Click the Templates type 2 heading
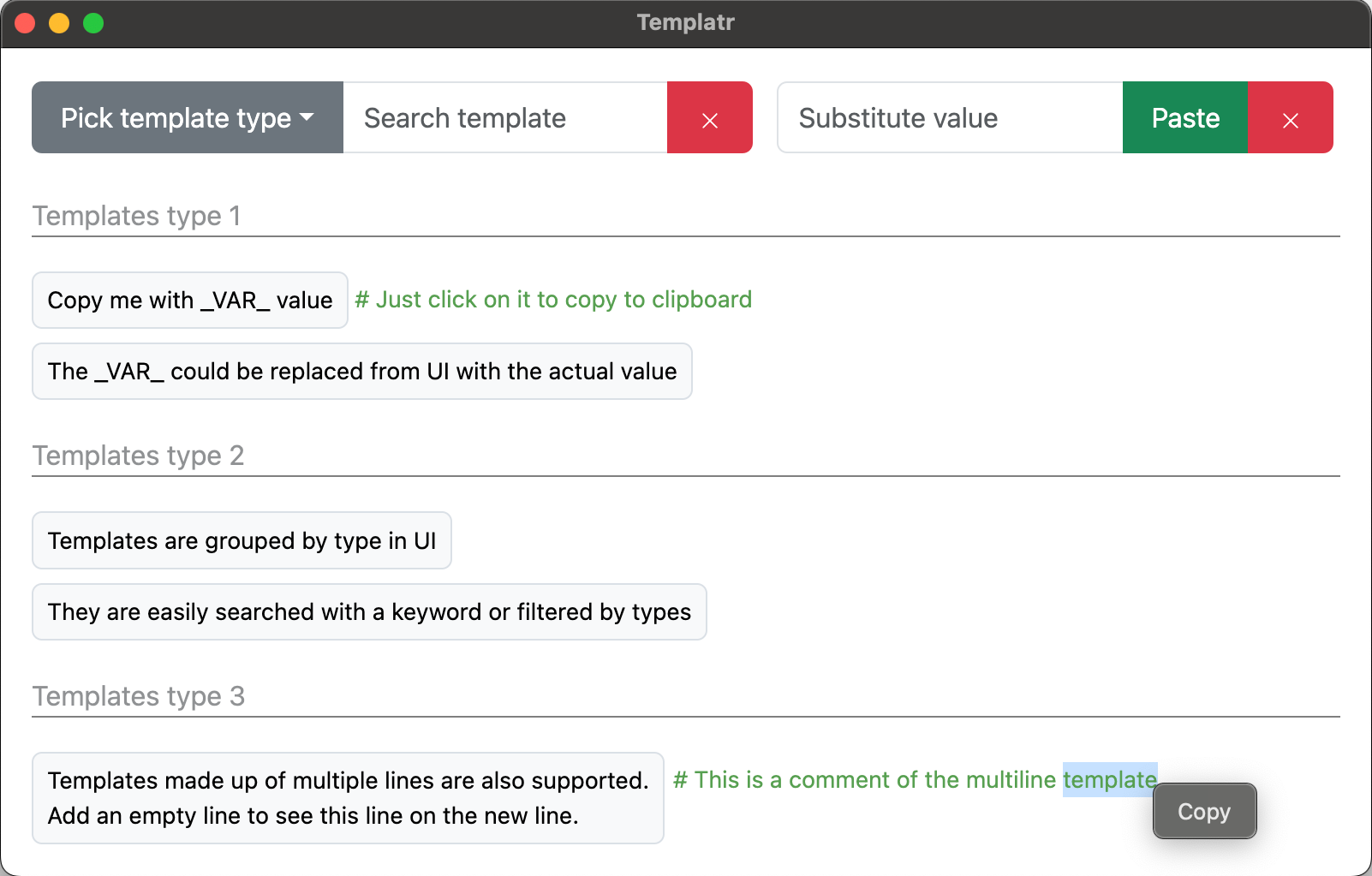This screenshot has width=1372, height=876. pyautogui.click(x=138, y=456)
